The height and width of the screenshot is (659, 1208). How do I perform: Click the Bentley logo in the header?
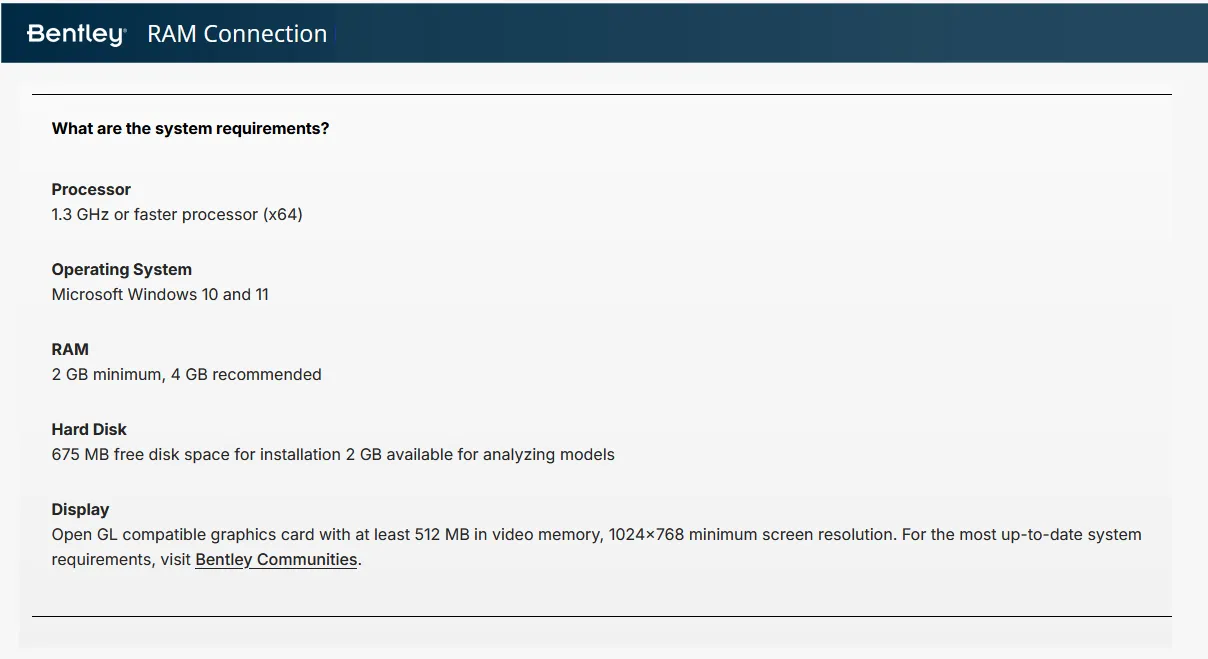coord(76,34)
